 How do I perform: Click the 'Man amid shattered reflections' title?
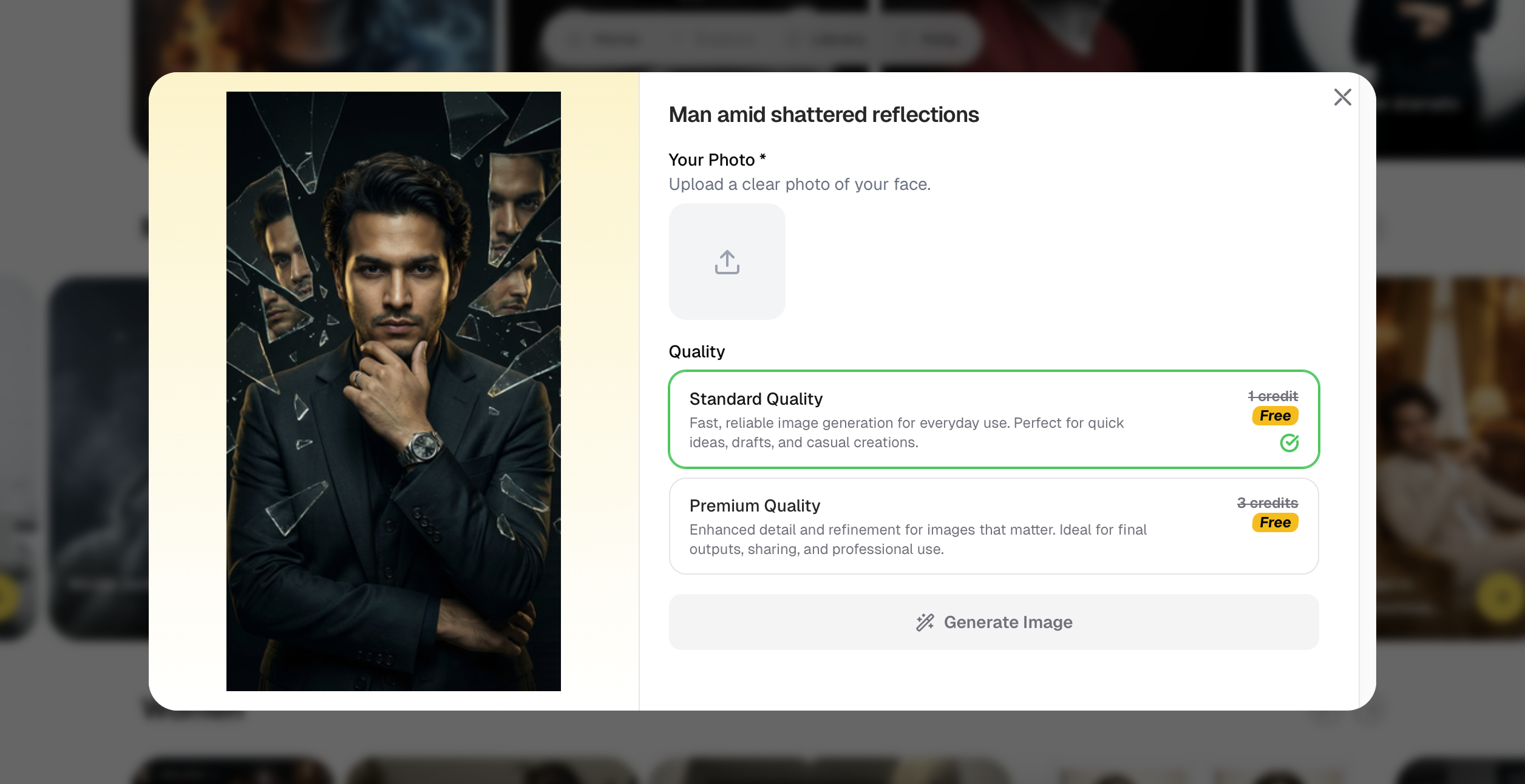[x=823, y=115]
